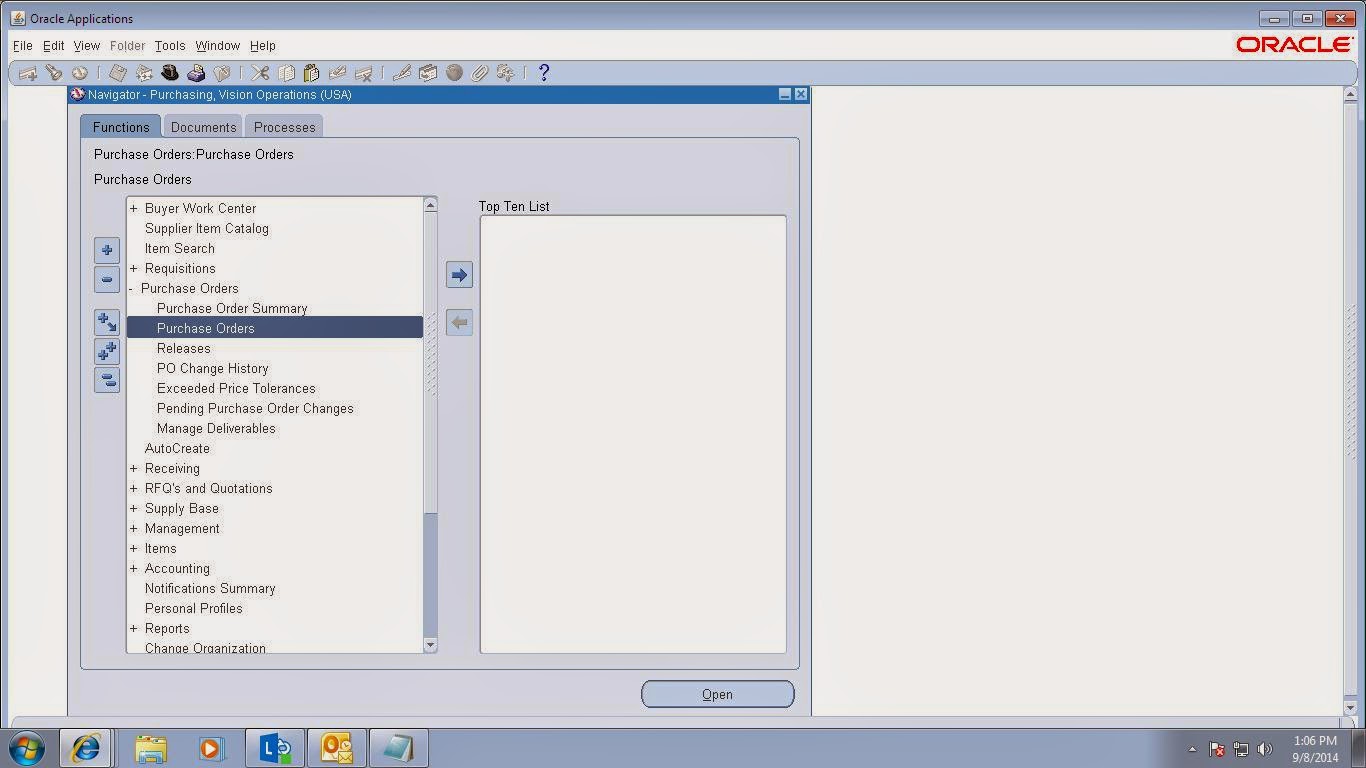Click the Copy toolbar icon
Image resolution: width=1366 pixels, height=768 pixels.
tap(286, 72)
